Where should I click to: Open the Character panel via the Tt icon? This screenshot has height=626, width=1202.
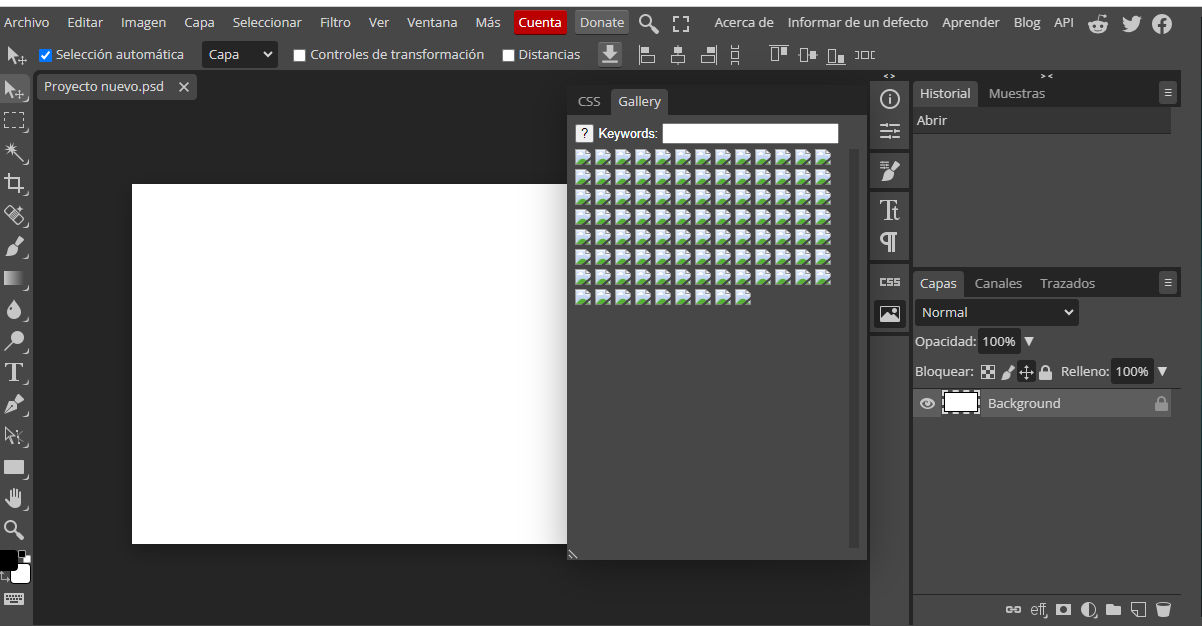coord(889,209)
